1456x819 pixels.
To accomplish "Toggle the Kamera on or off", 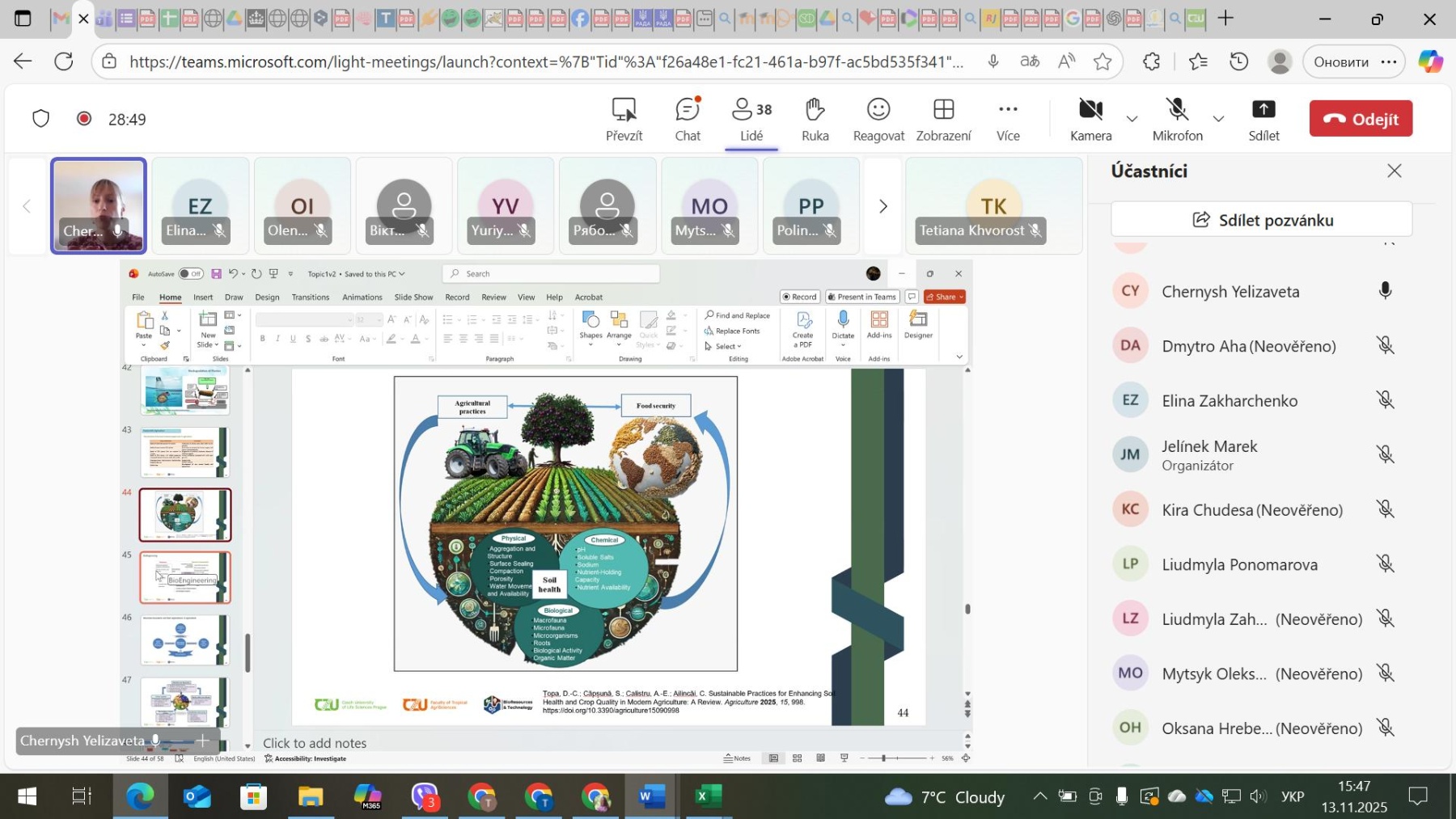I will pyautogui.click(x=1090, y=118).
